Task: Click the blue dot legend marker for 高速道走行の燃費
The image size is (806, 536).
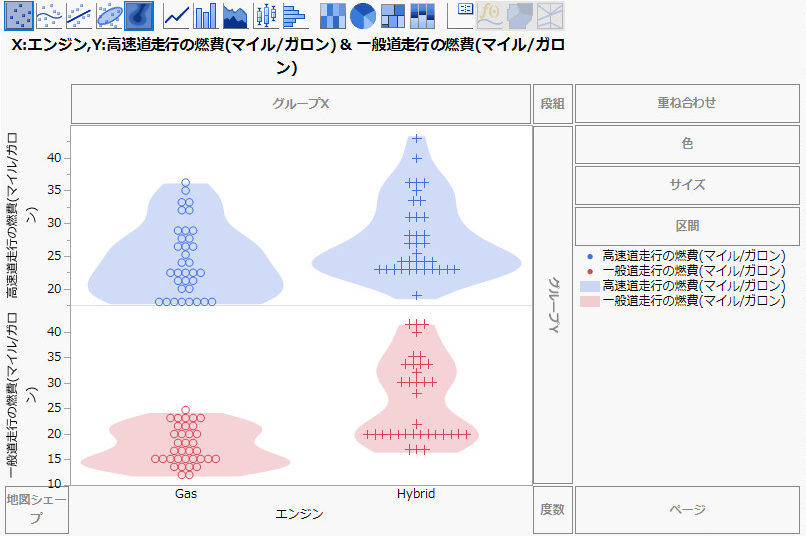Action: click(590, 256)
